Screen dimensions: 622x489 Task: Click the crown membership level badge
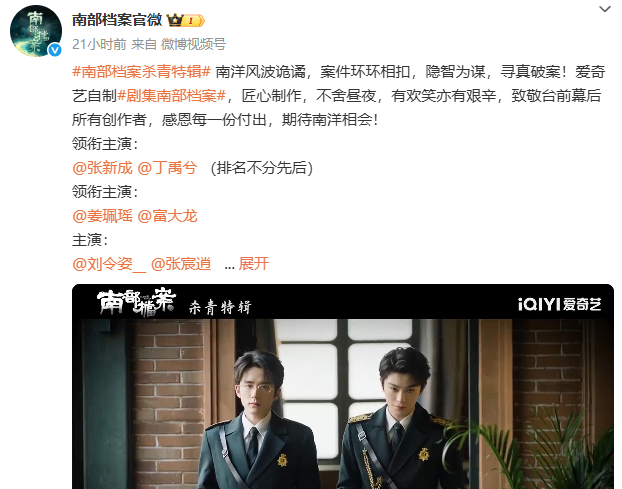[186, 20]
